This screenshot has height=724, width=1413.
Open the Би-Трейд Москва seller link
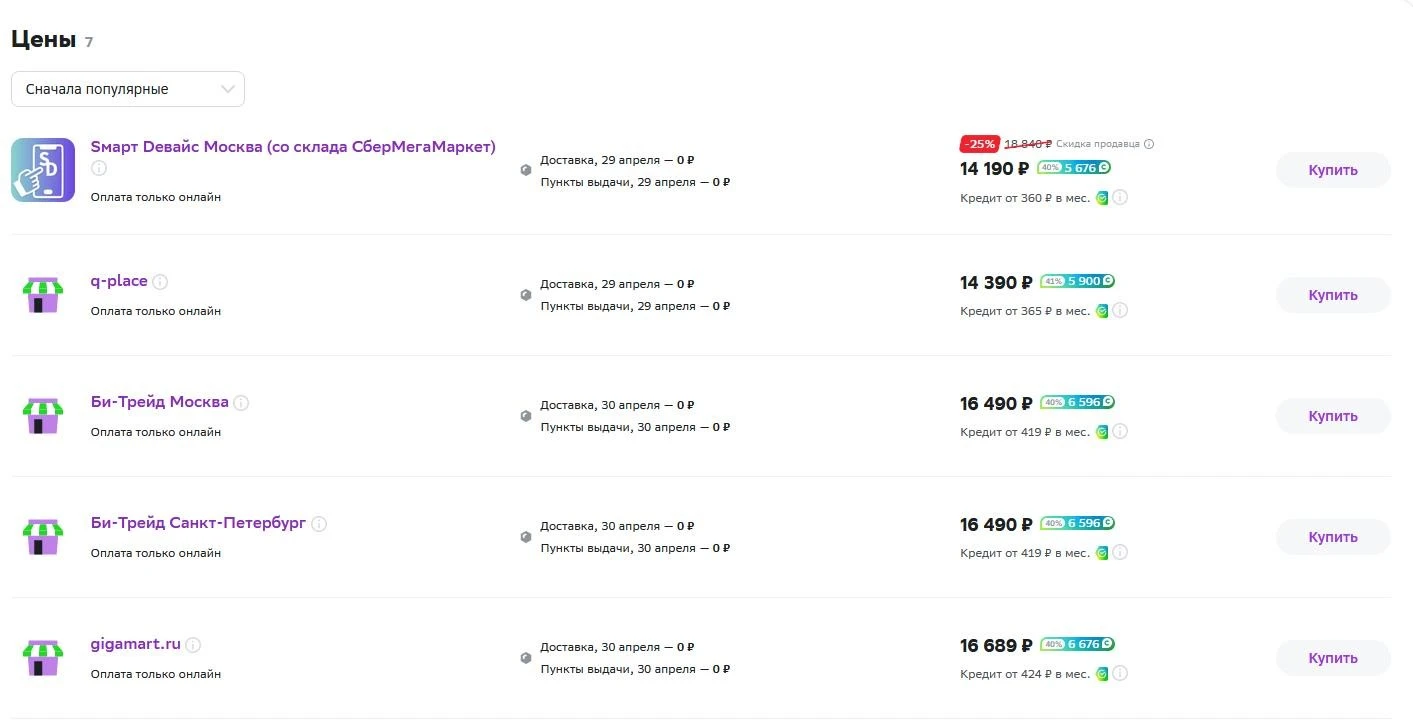point(160,402)
